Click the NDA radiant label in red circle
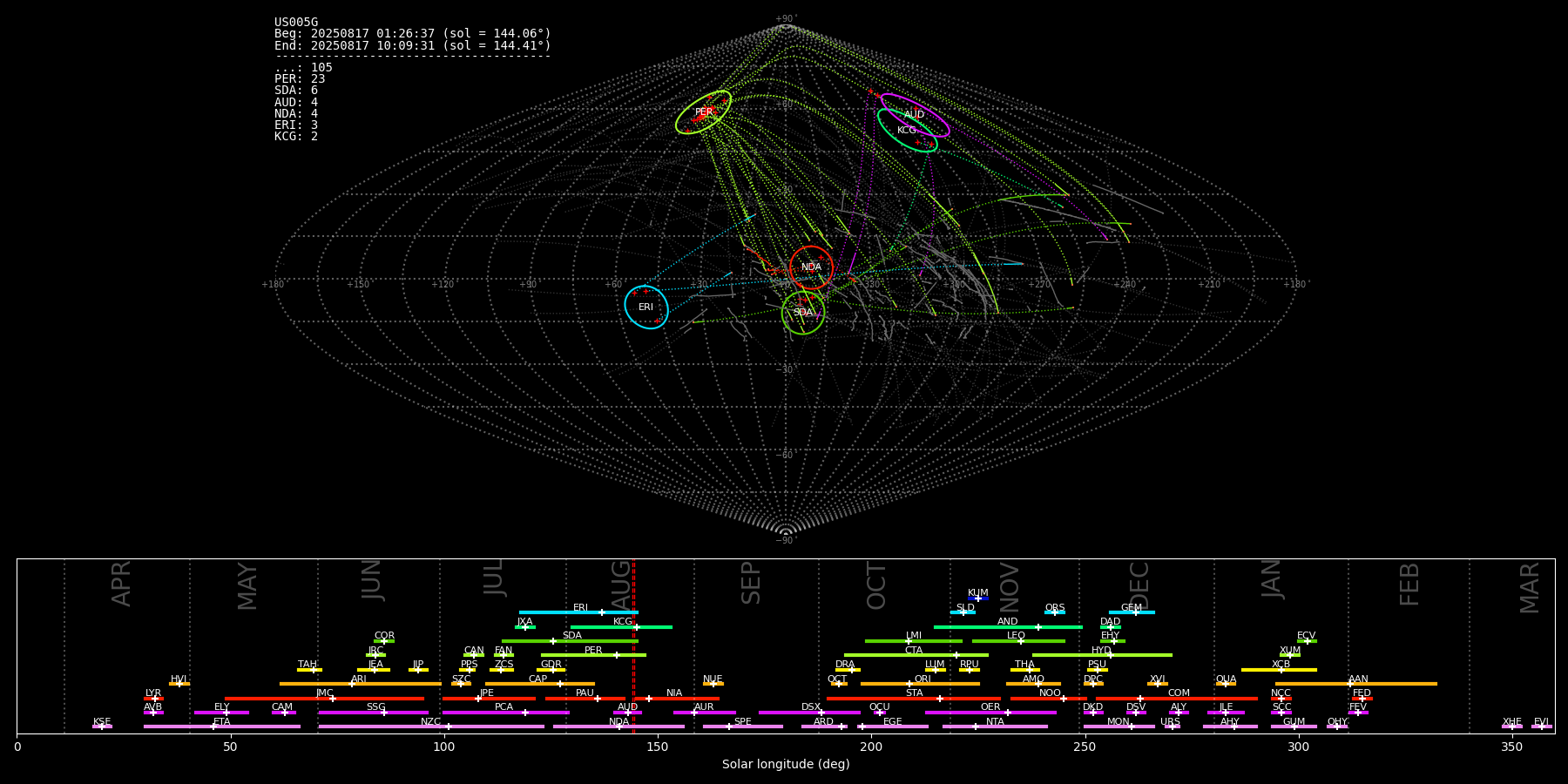1568x784 pixels. (x=811, y=267)
